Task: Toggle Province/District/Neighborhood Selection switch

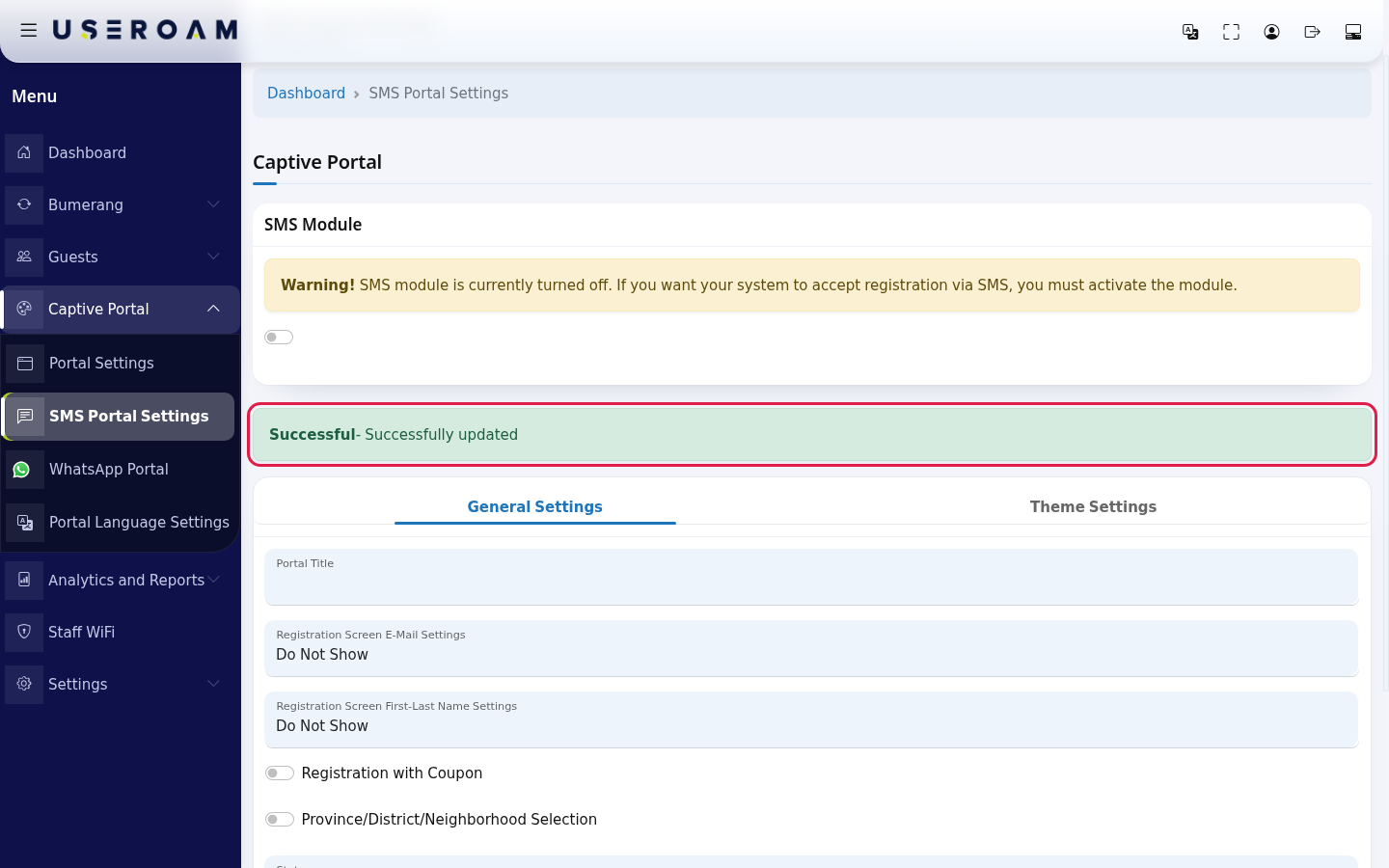Action: [x=280, y=820]
